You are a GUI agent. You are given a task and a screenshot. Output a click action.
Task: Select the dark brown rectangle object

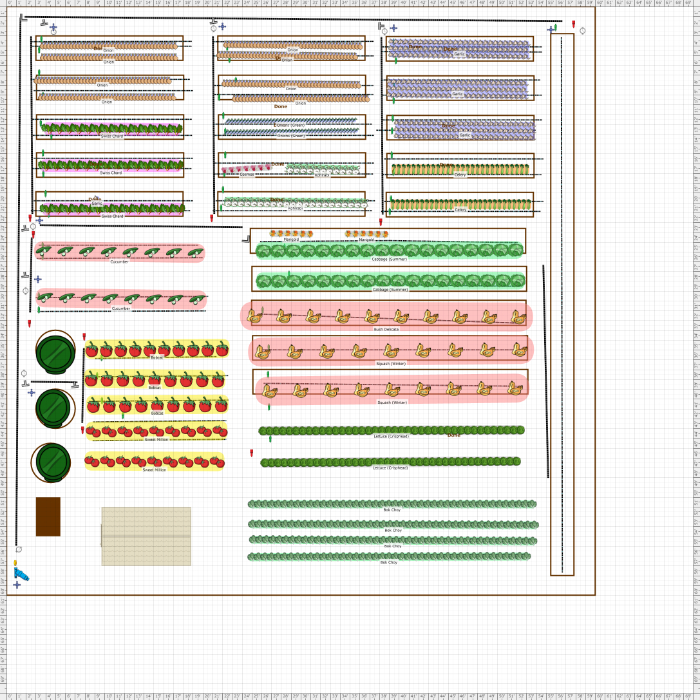(x=48, y=517)
